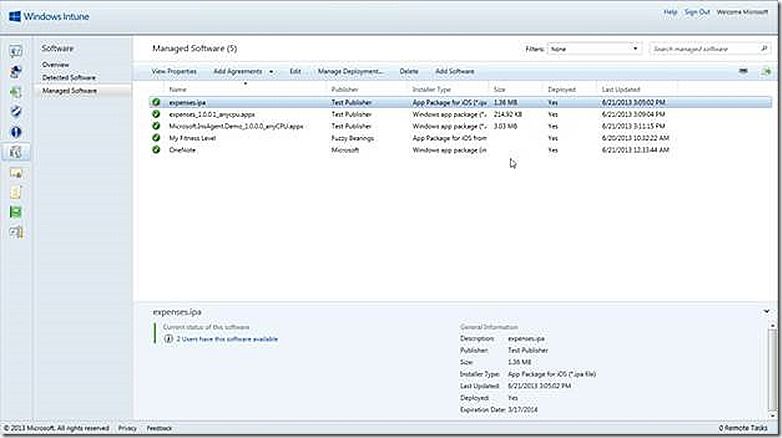Sort by the Deployed column header
The image size is (782, 438).
pos(562,89)
